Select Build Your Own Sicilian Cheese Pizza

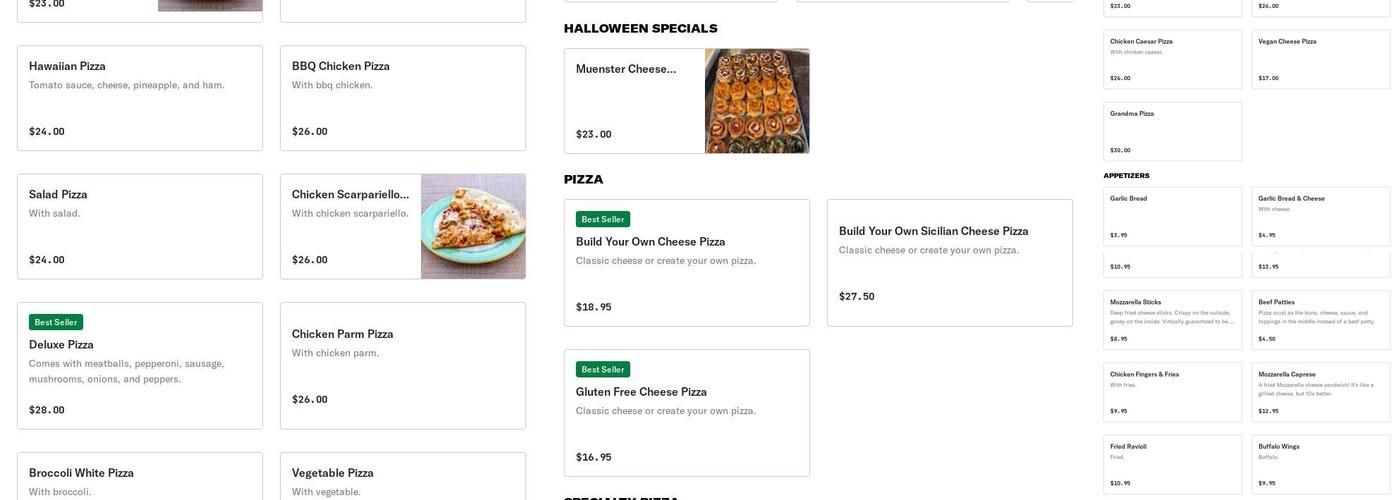click(x=950, y=263)
